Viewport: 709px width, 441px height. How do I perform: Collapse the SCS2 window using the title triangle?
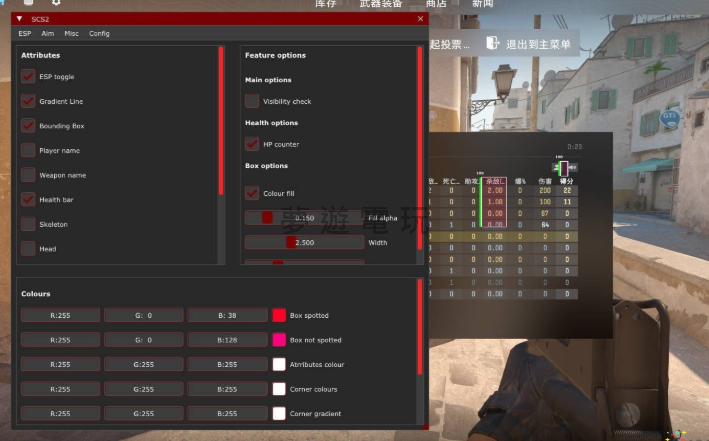pos(19,18)
